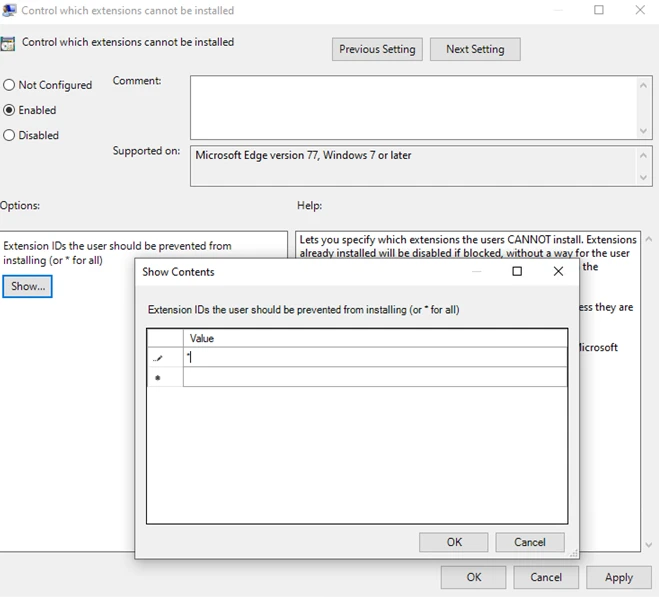Close the policy settings window

(x=640, y=10)
